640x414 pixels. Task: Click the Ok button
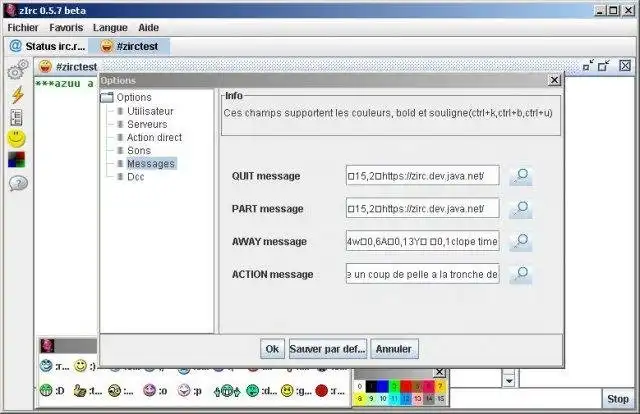(x=272, y=349)
